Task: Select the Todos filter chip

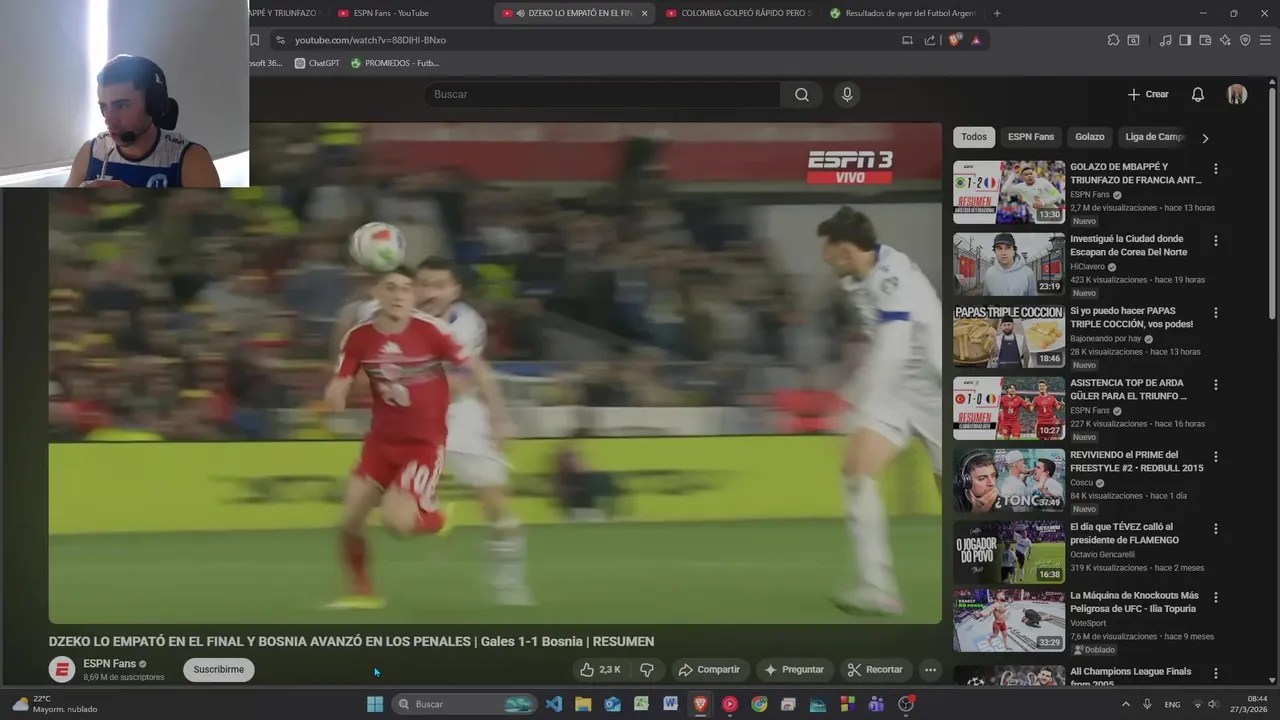Action: (974, 137)
